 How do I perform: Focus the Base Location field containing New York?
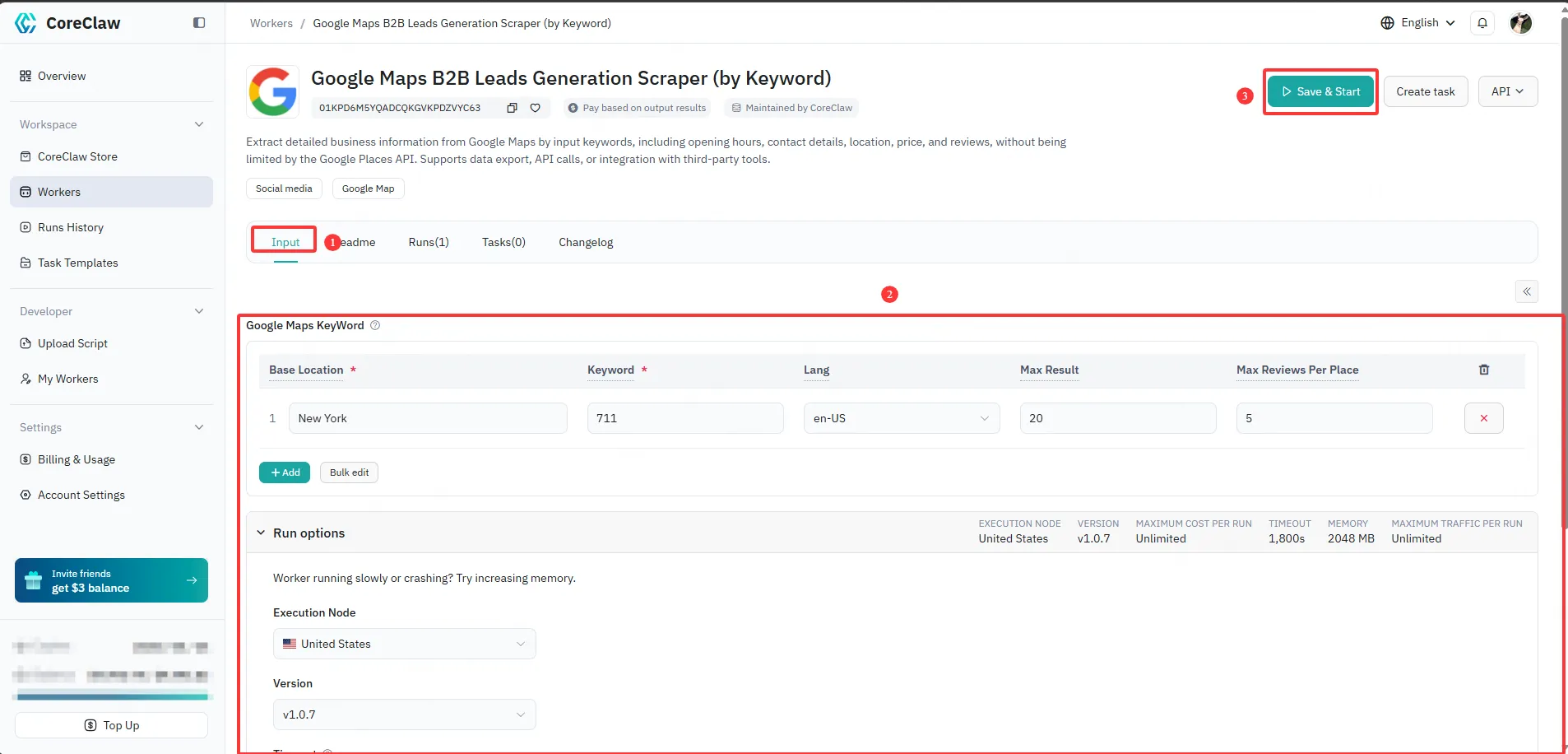click(x=428, y=418)
